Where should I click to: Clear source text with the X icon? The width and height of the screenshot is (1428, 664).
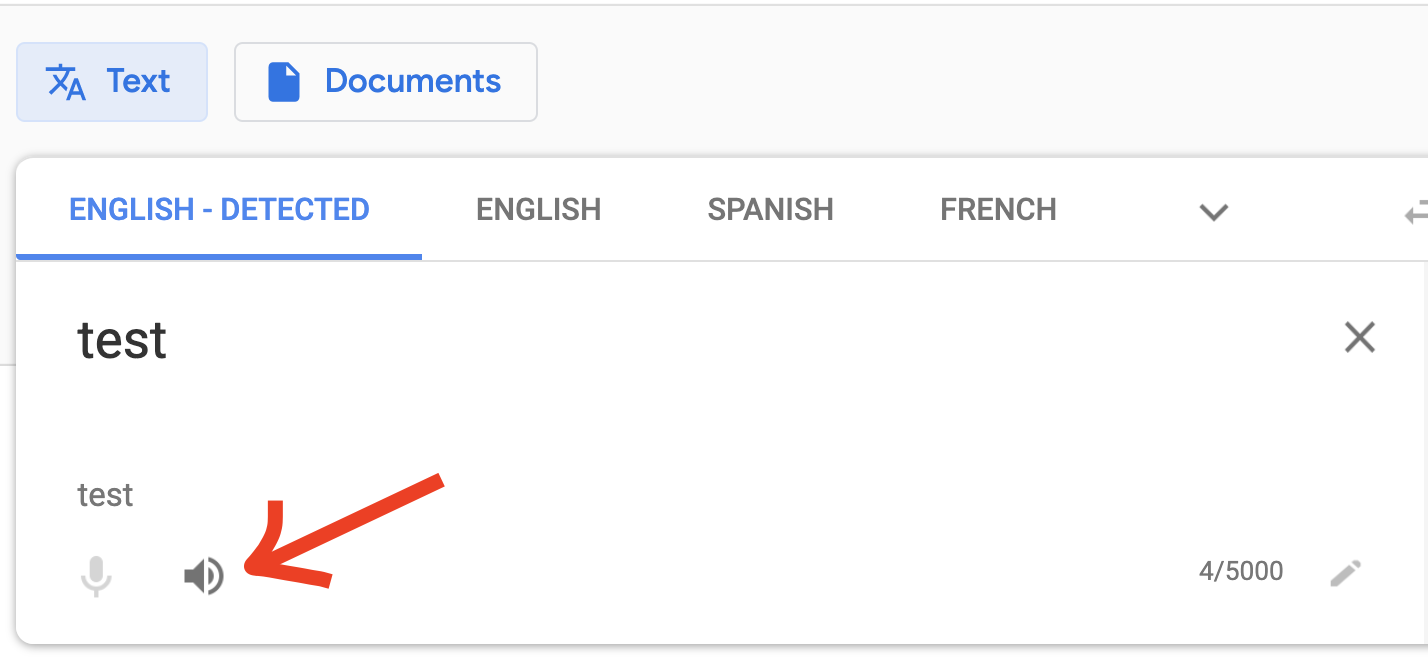tap(1360, 338)
